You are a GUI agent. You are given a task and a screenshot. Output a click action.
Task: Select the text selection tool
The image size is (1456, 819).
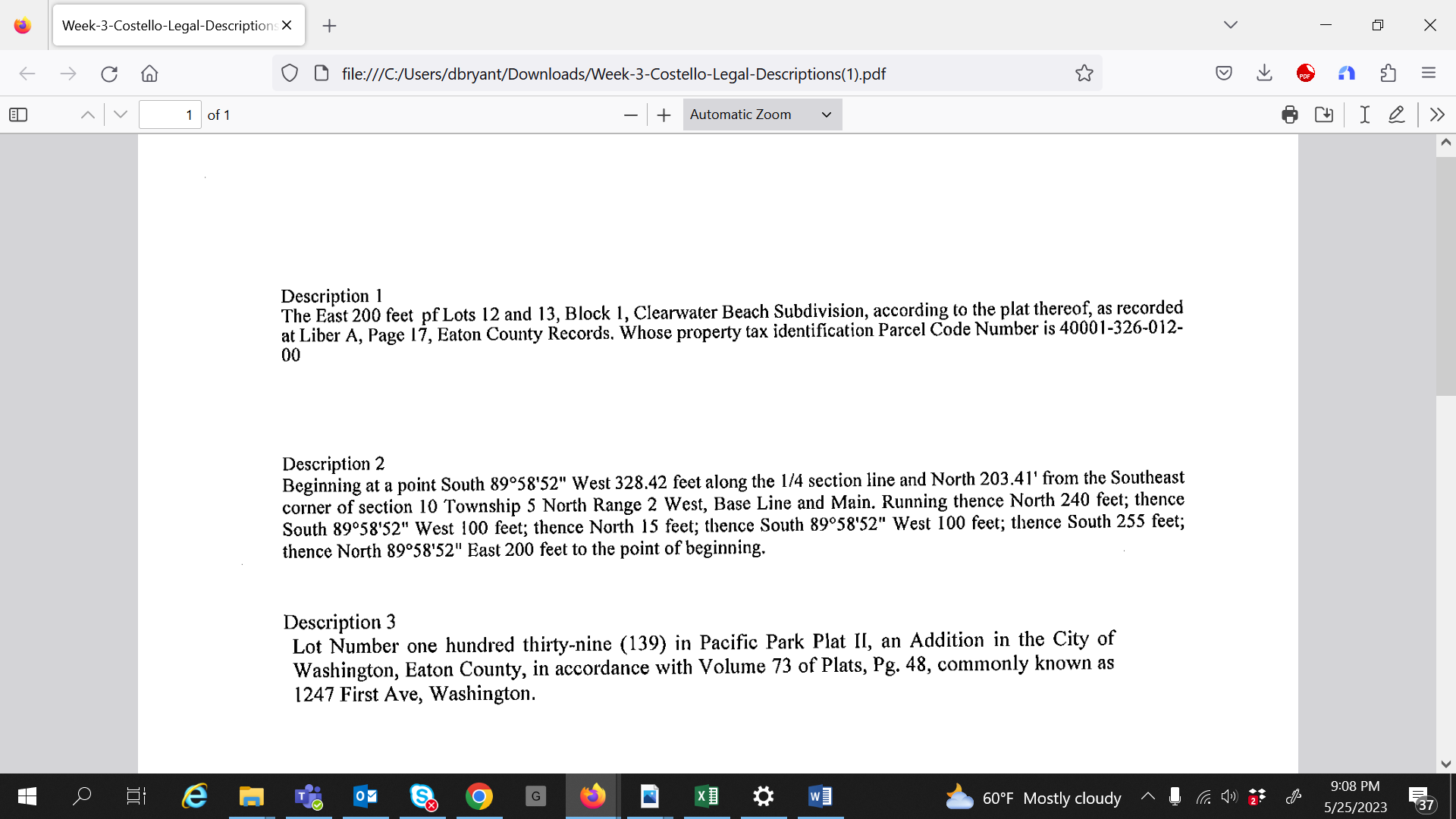click(x=1363, y=115)
